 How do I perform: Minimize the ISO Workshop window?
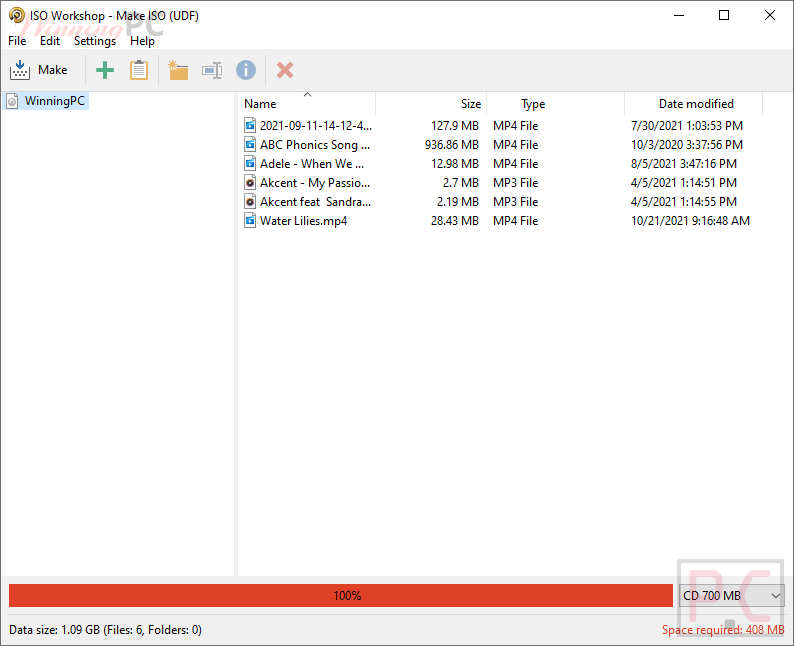(679, 15)
